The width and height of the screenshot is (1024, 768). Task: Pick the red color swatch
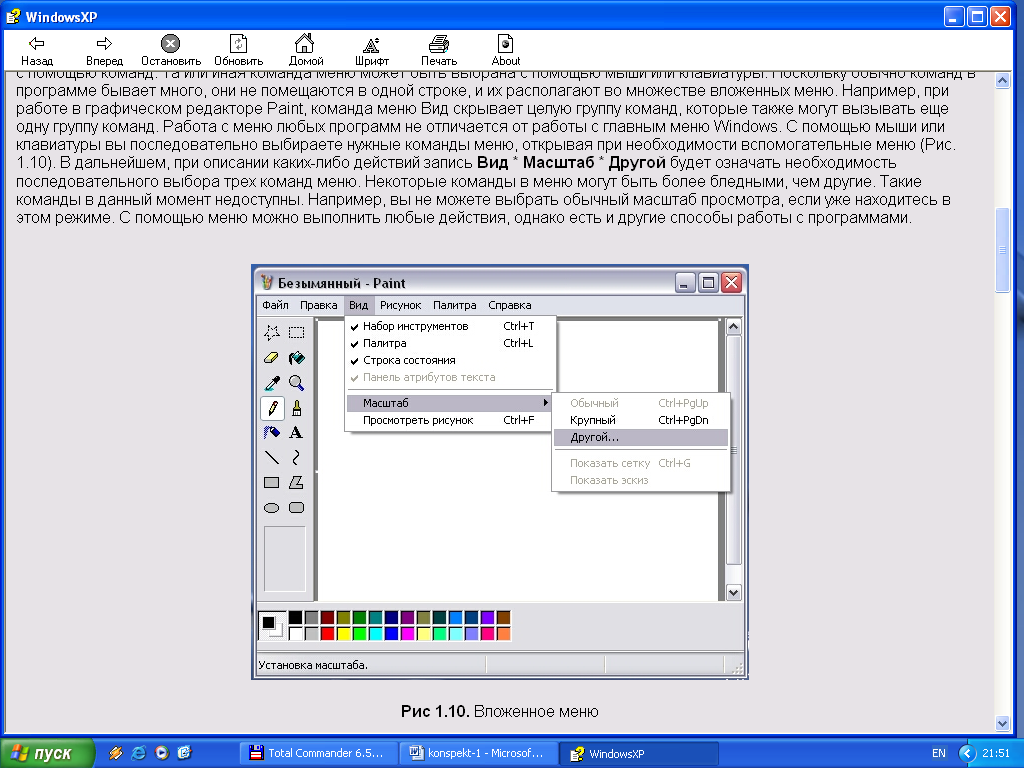click(x=327, y=633)
